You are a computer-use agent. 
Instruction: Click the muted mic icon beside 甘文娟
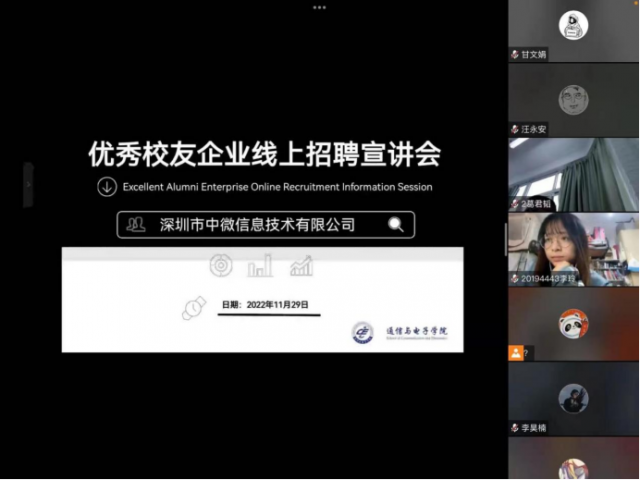point(515,54)
